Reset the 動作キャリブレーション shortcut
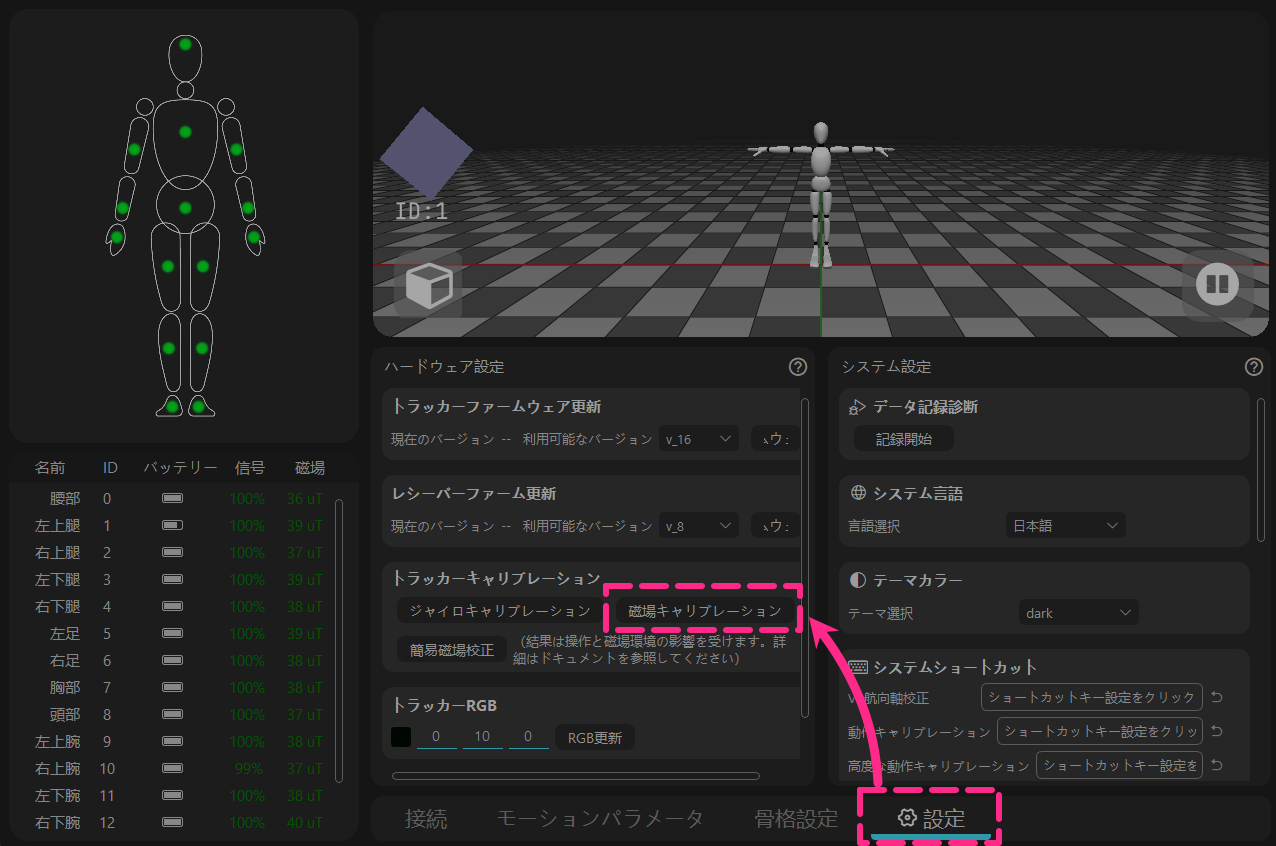The width and height of the screenshot is (1276, 846). coord(1217,731)
